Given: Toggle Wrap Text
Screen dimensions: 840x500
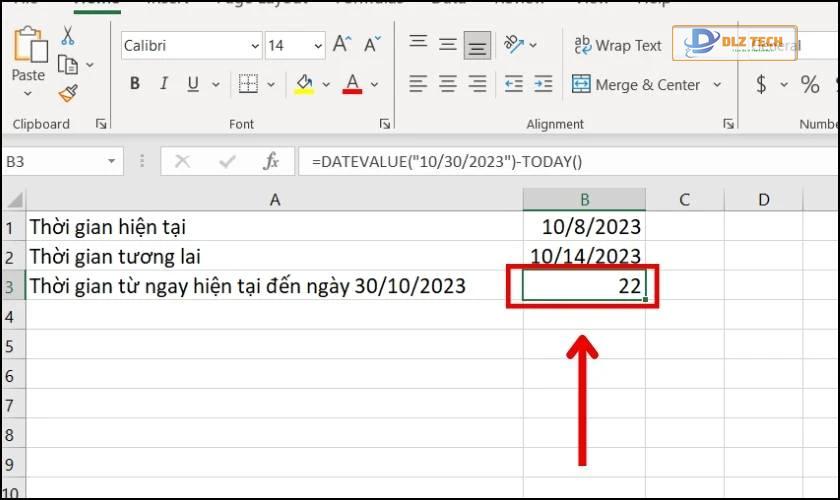Looking at the screenshot, I should [x=618, y=46].
